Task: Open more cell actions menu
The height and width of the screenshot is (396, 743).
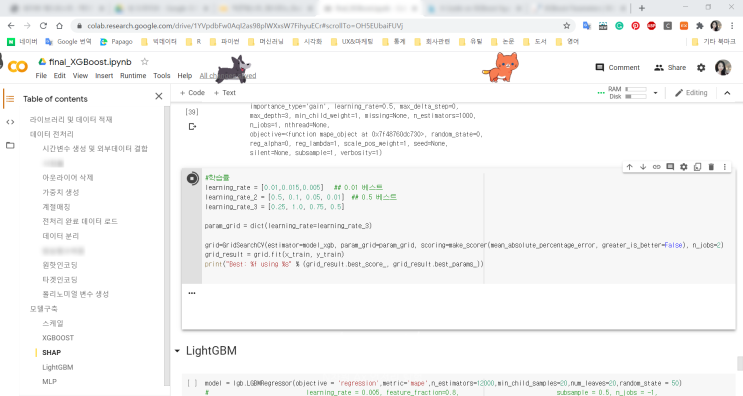Action: click(x=725, y=167)
